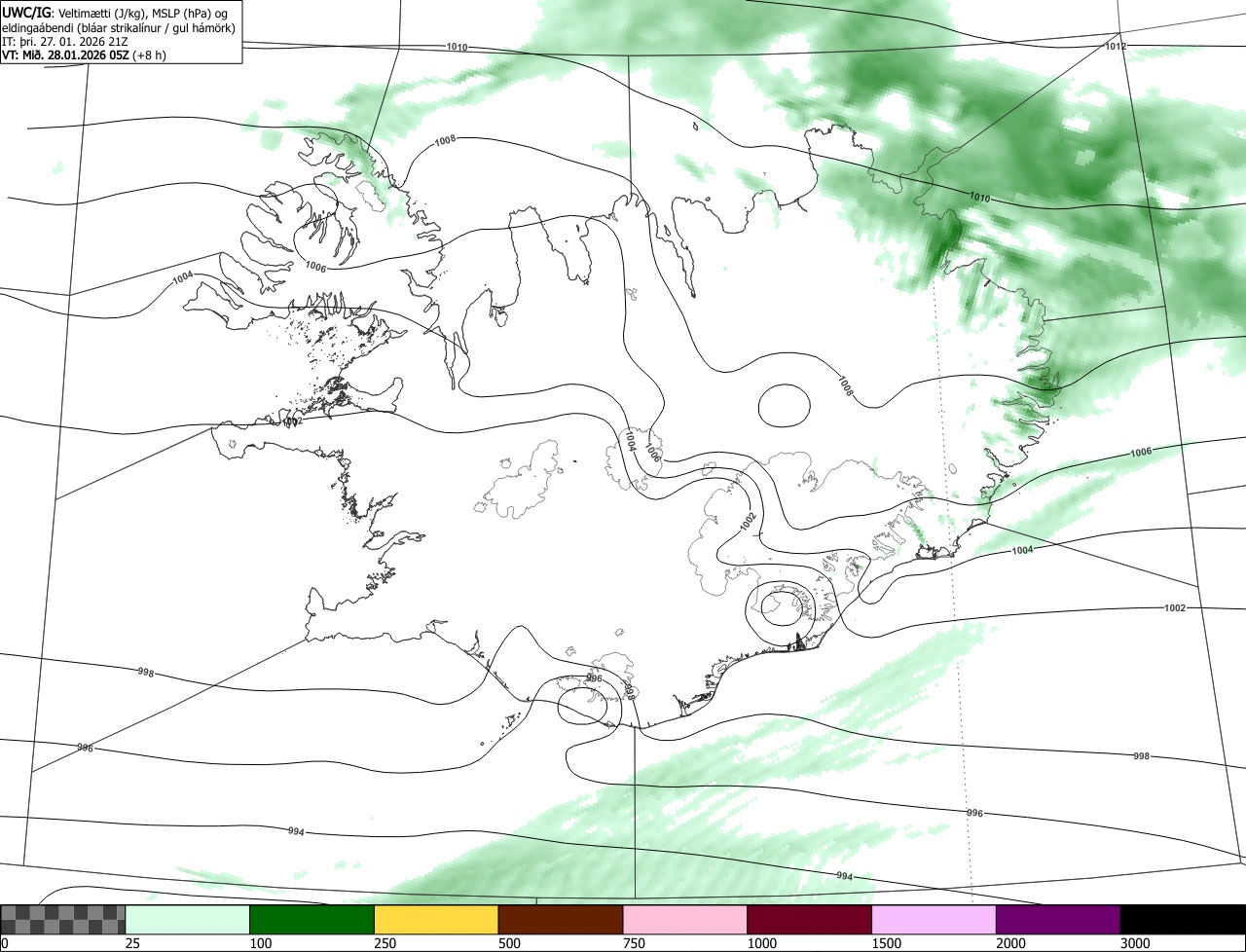1246x952 pixels.
Task: Click the "VT: Mið. 28.01.2026 05Z (+8 h)" line
Action: (x=85, y=55)
